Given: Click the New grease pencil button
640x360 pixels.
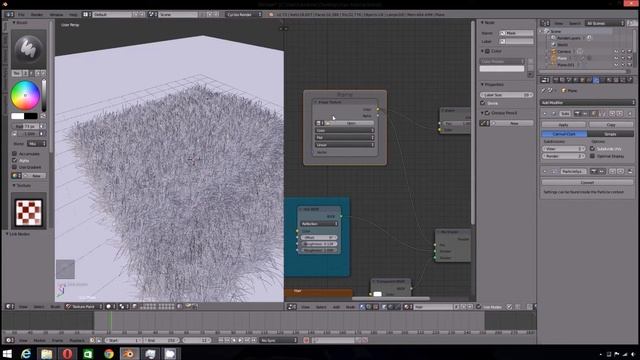Looking at the screenshot, I should pos(513,123).
